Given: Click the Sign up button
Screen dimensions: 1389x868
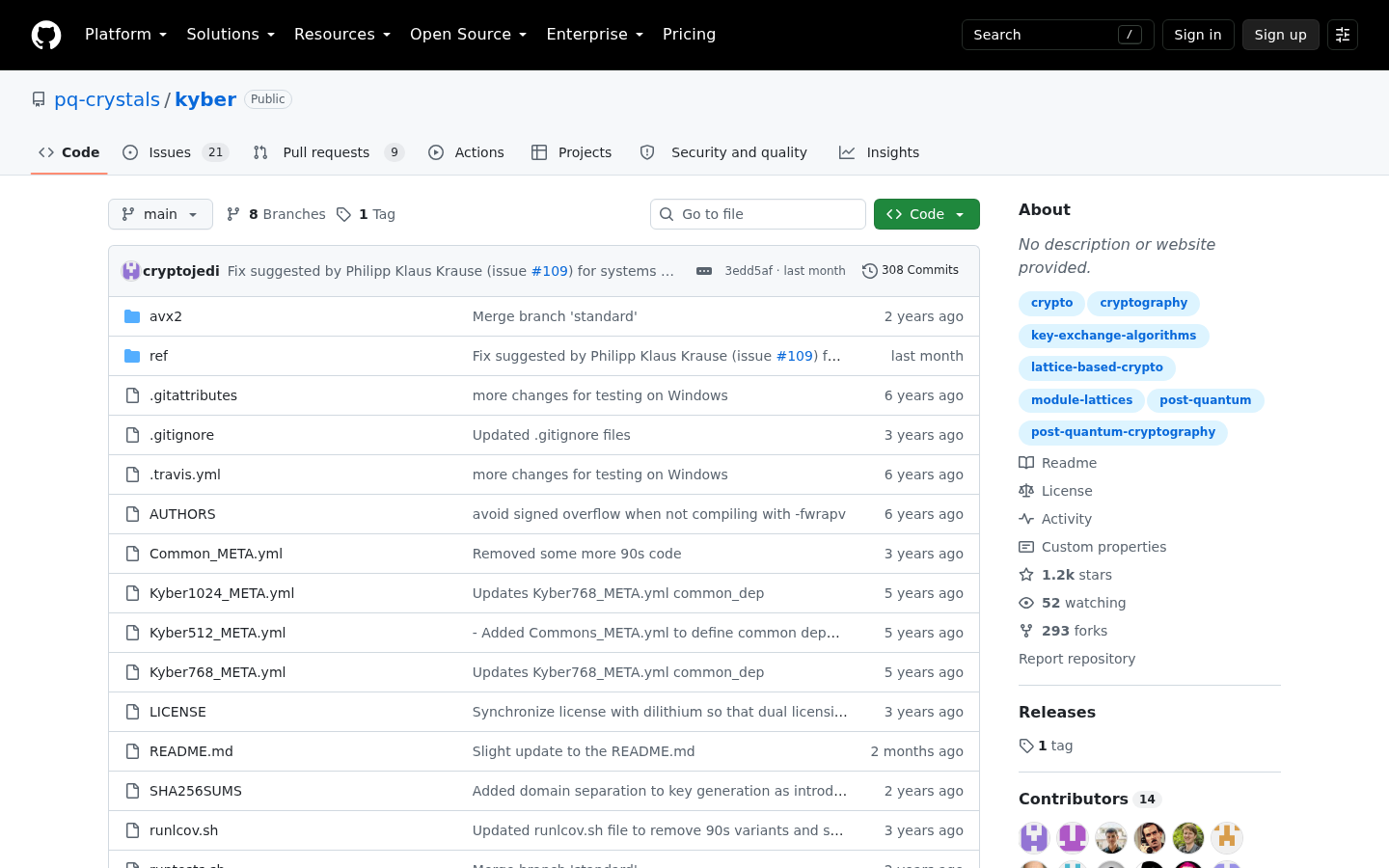Looking at the screenshot, I should click(x=1281, y=35).
